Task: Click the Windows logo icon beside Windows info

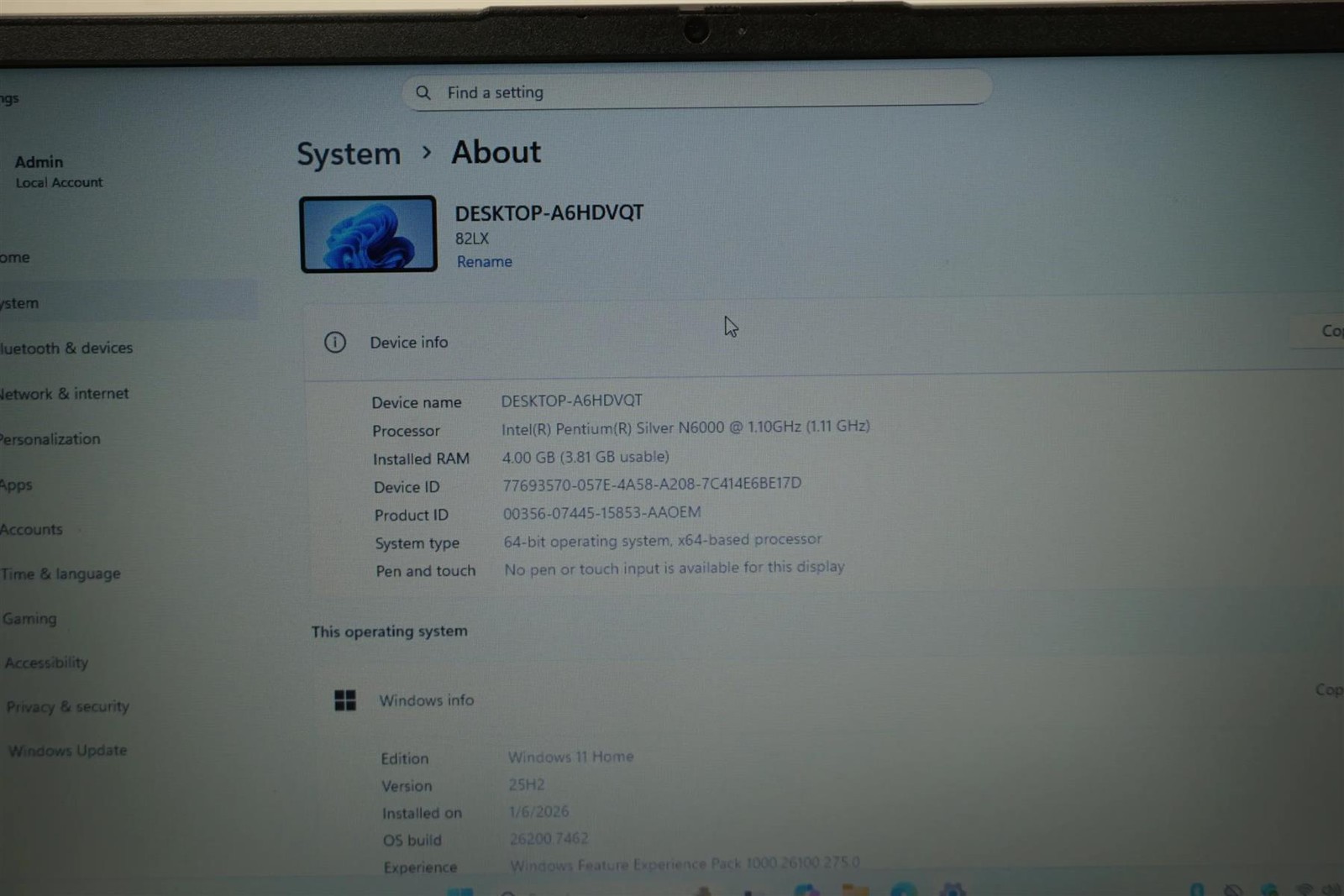Action: pyautogui.click(x=345, y=700)
